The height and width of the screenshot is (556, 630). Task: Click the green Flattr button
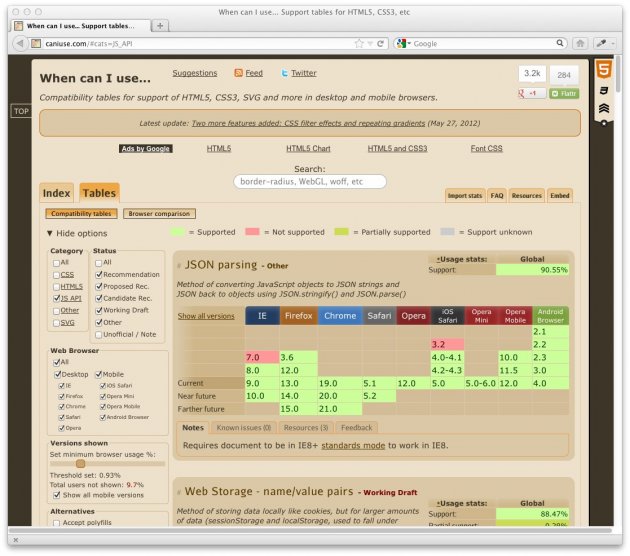[x=564, y=94]
